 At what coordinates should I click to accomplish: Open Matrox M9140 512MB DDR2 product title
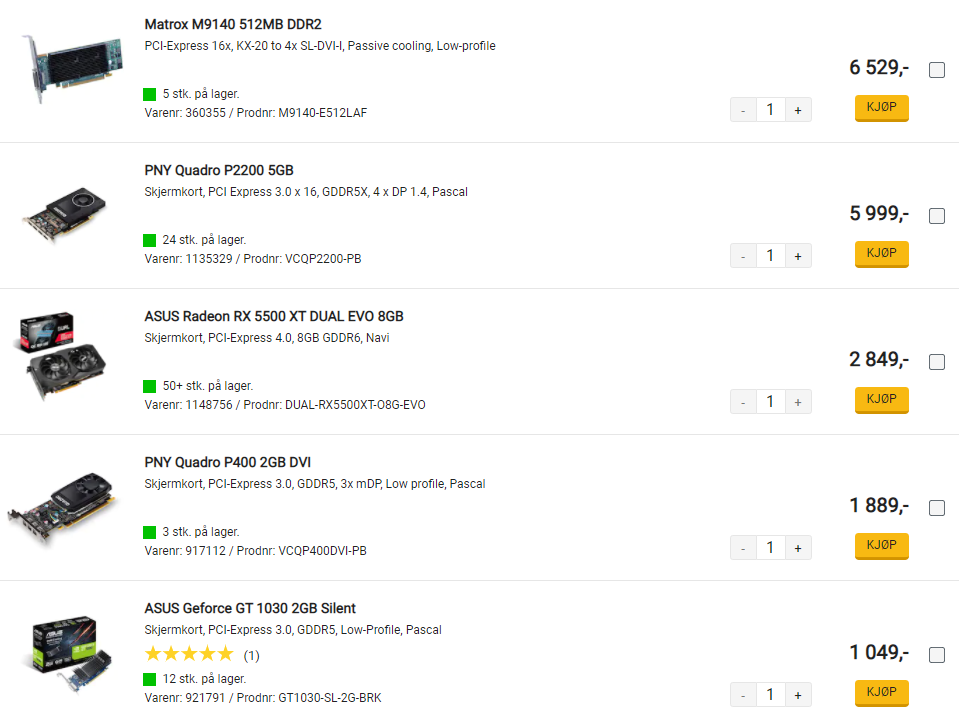click(233, 24)
